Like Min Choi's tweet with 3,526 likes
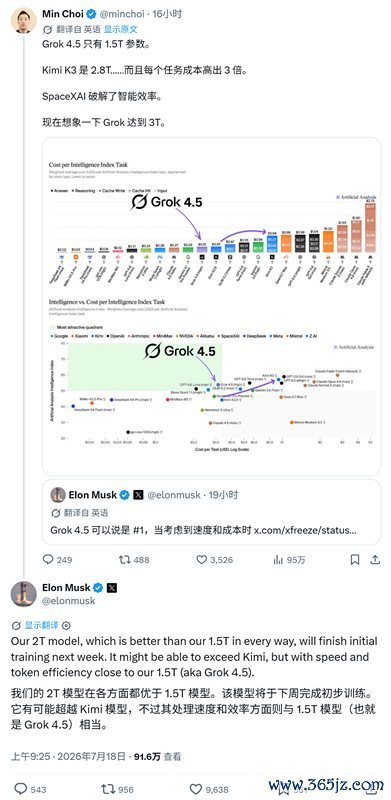The image size is (391, 800). (x=202, y=560)
